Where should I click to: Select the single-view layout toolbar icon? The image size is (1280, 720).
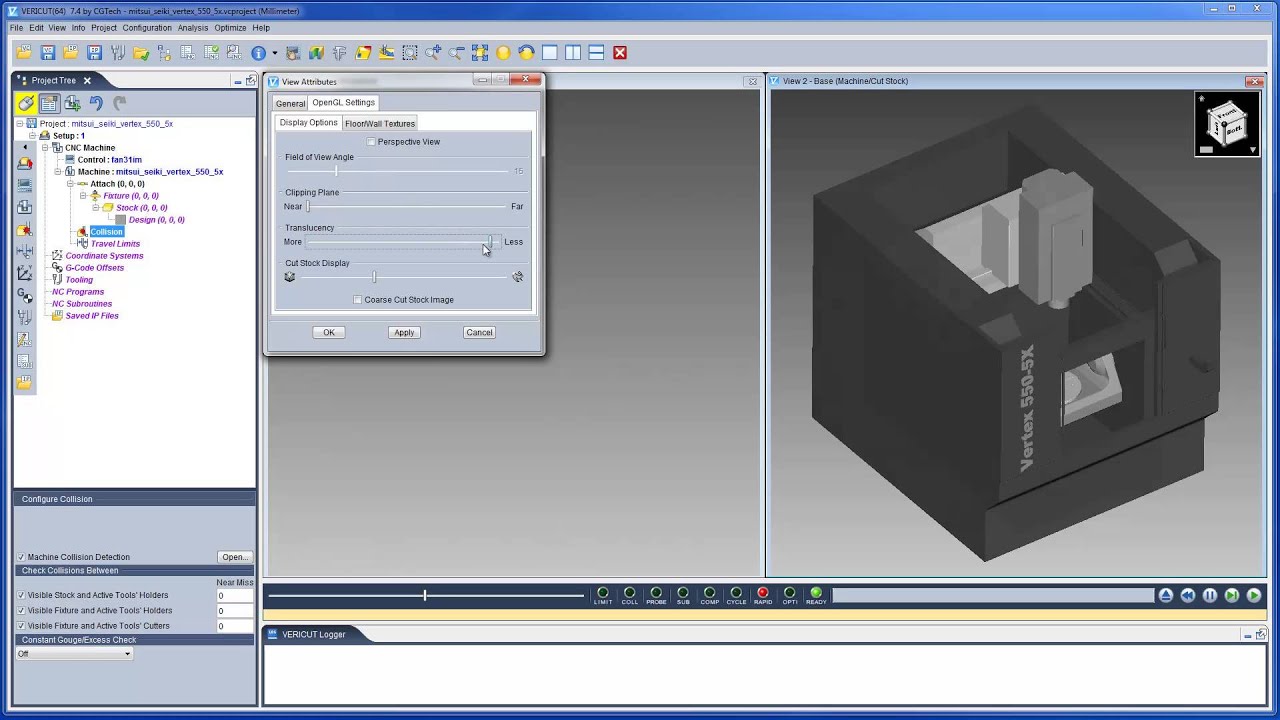pyautogui.click(x=550, y=53)
